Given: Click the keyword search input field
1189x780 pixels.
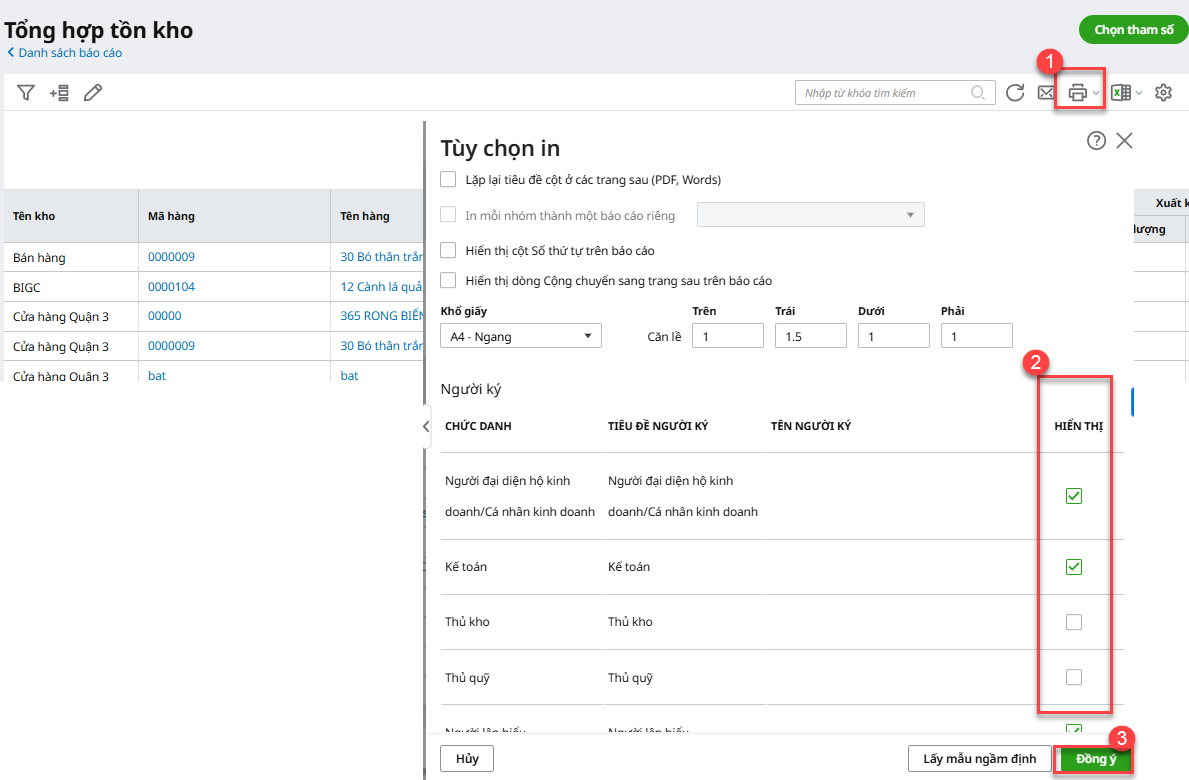Looking at the screenshot, I should coord(885,93).
